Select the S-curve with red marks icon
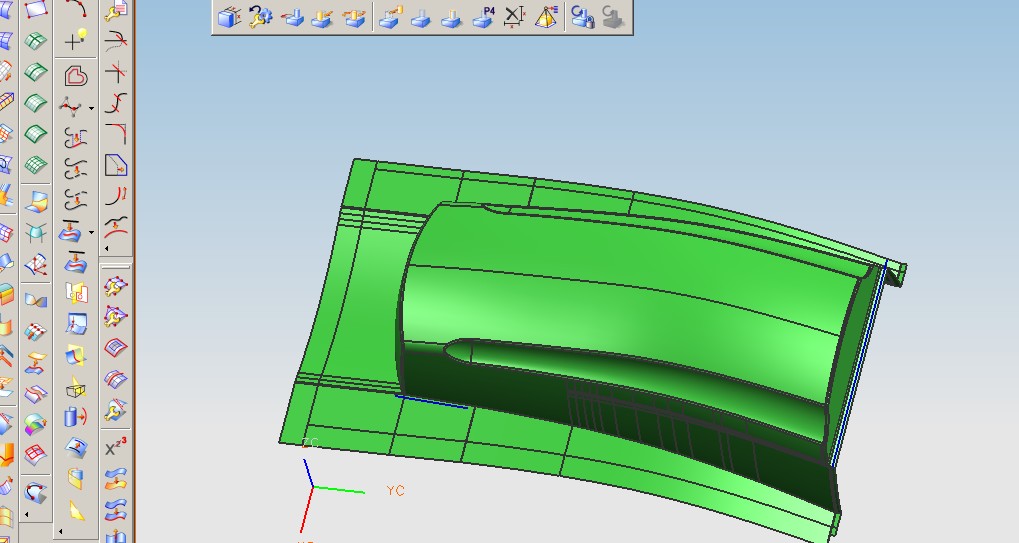 click(x=116, y=103)
